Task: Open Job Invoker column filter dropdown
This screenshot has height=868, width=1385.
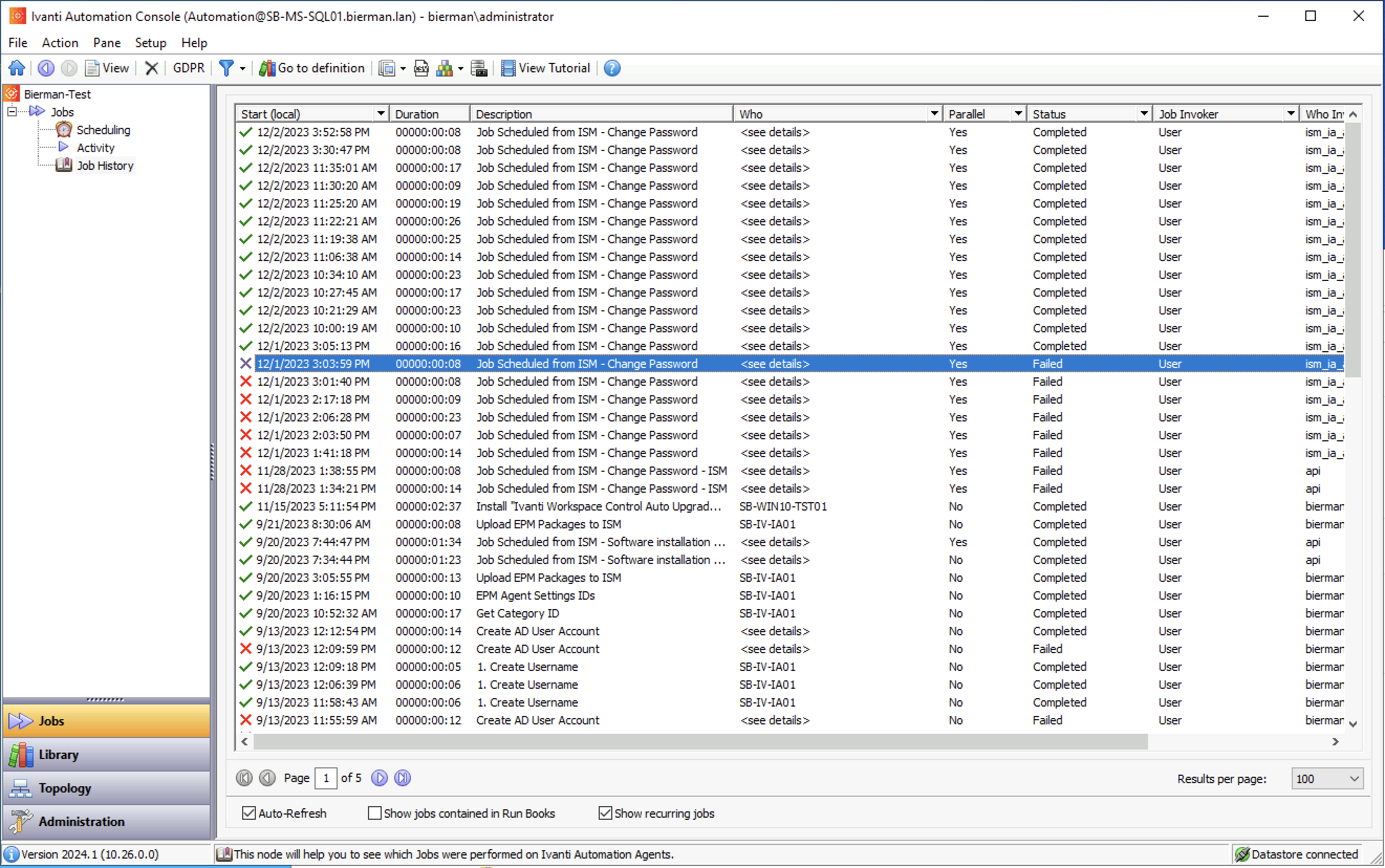Action: pos(1291,114)
